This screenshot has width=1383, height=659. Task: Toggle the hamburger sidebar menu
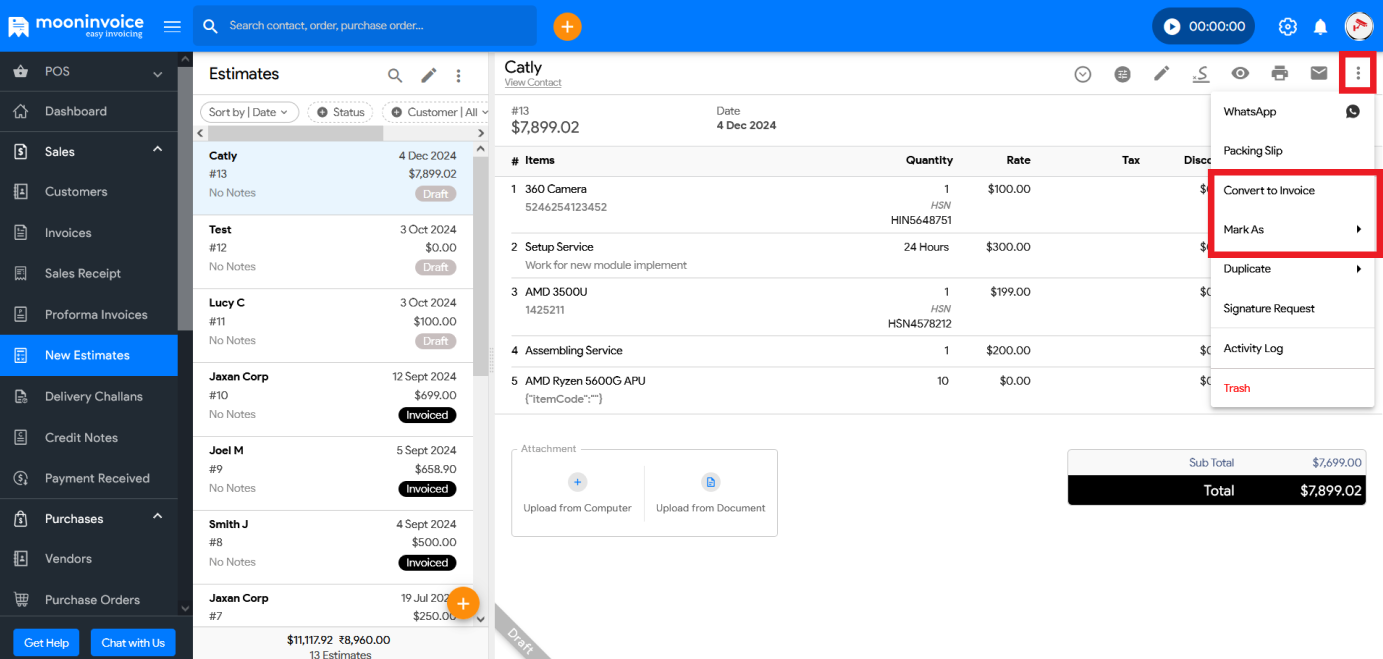[172, 26]
